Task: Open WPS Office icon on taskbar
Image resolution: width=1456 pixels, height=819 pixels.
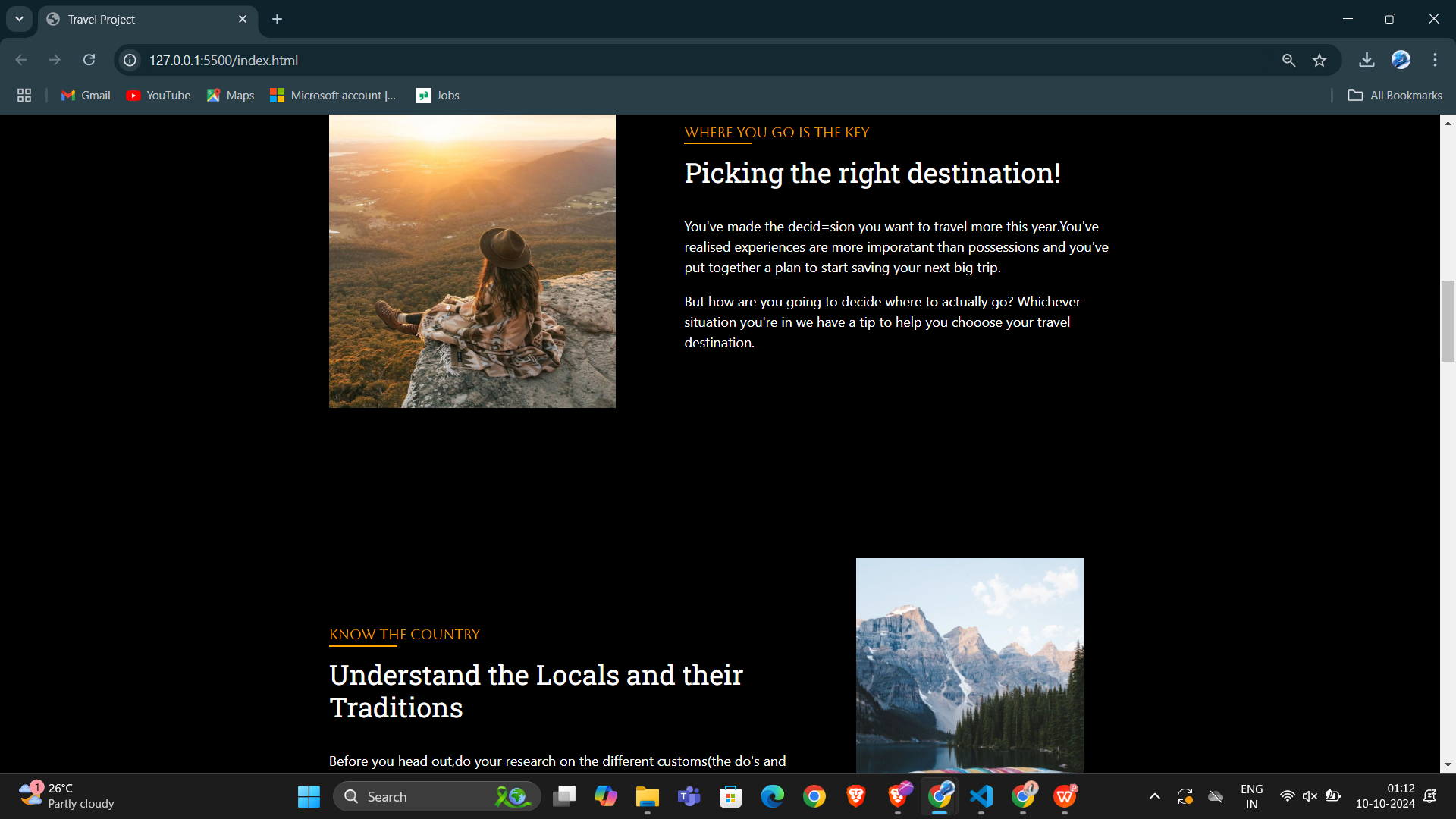Action: 1065,796
